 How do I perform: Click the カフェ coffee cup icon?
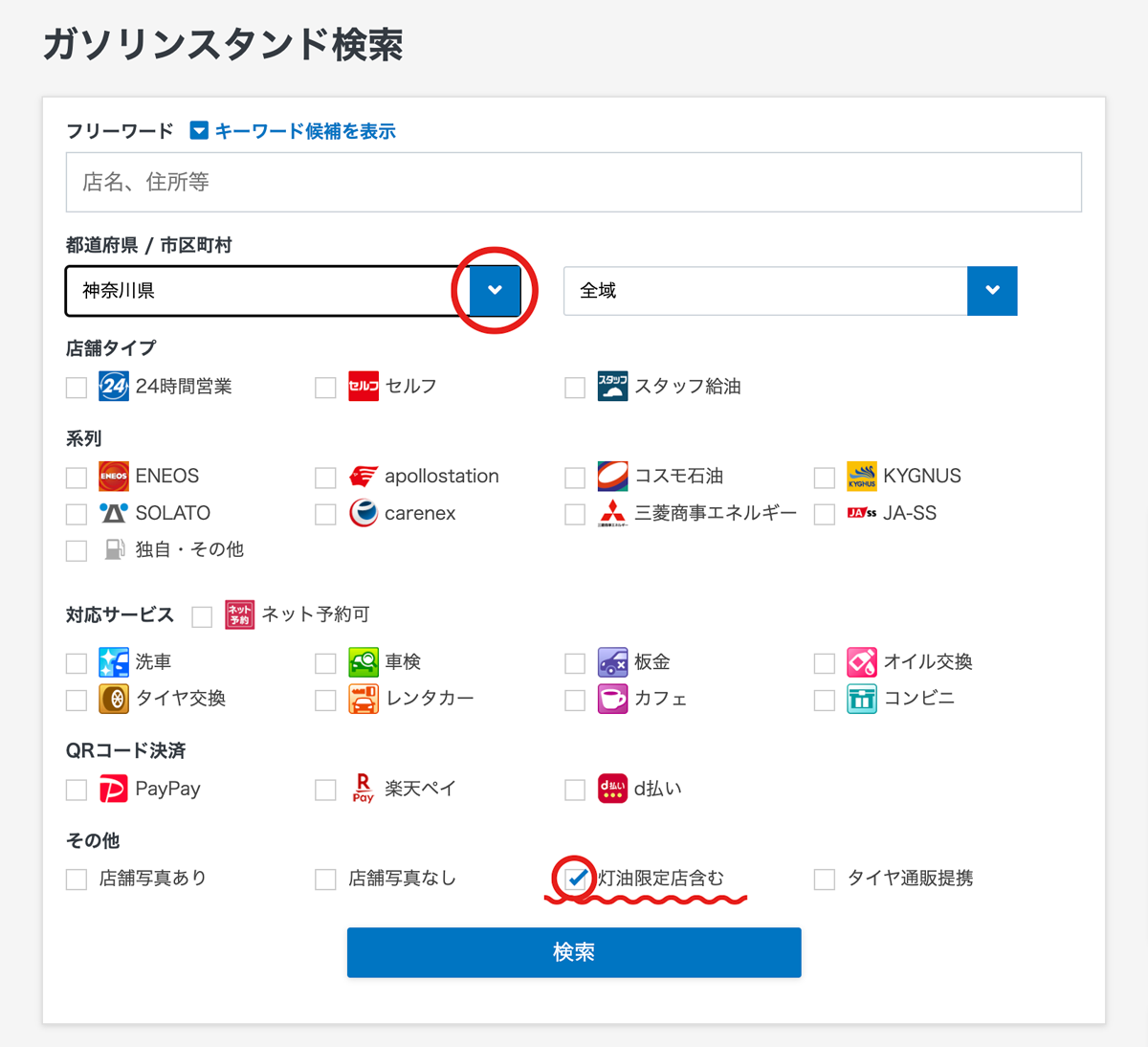[612, 699]
